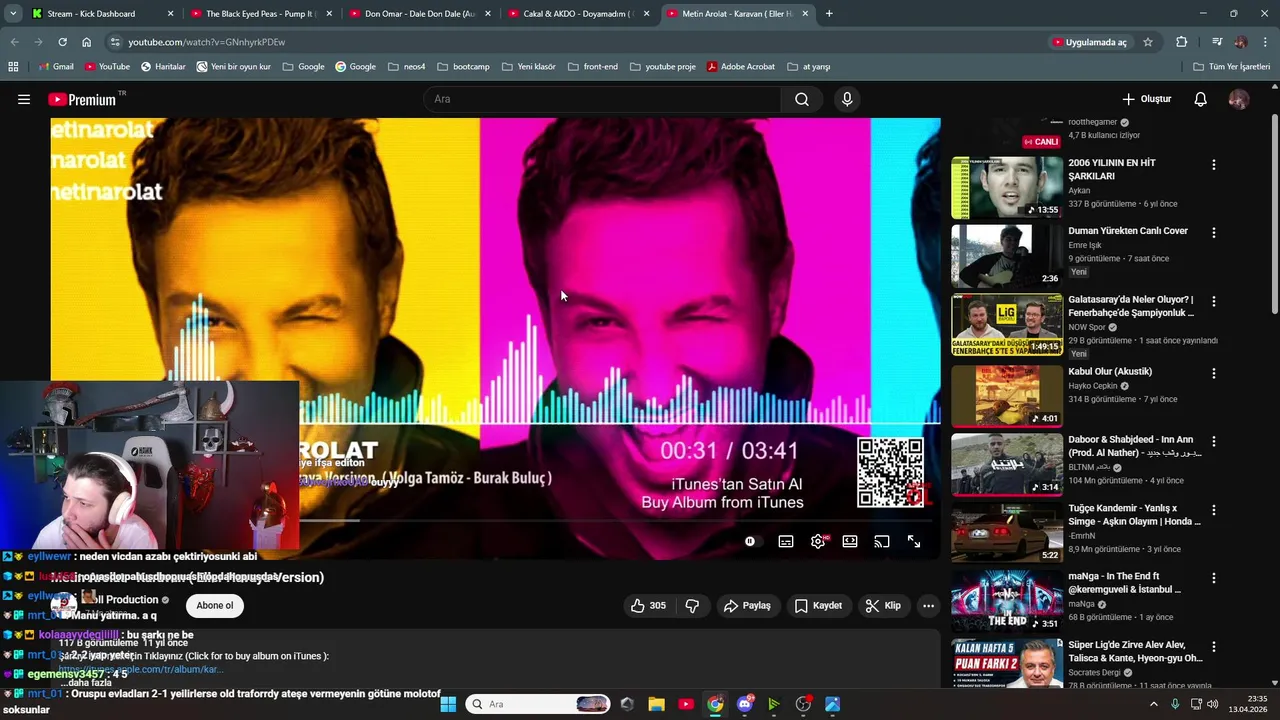Open Chrome three-dot menu
1280x720 pixels.
pyautogui.click(x=1265, y=42)
